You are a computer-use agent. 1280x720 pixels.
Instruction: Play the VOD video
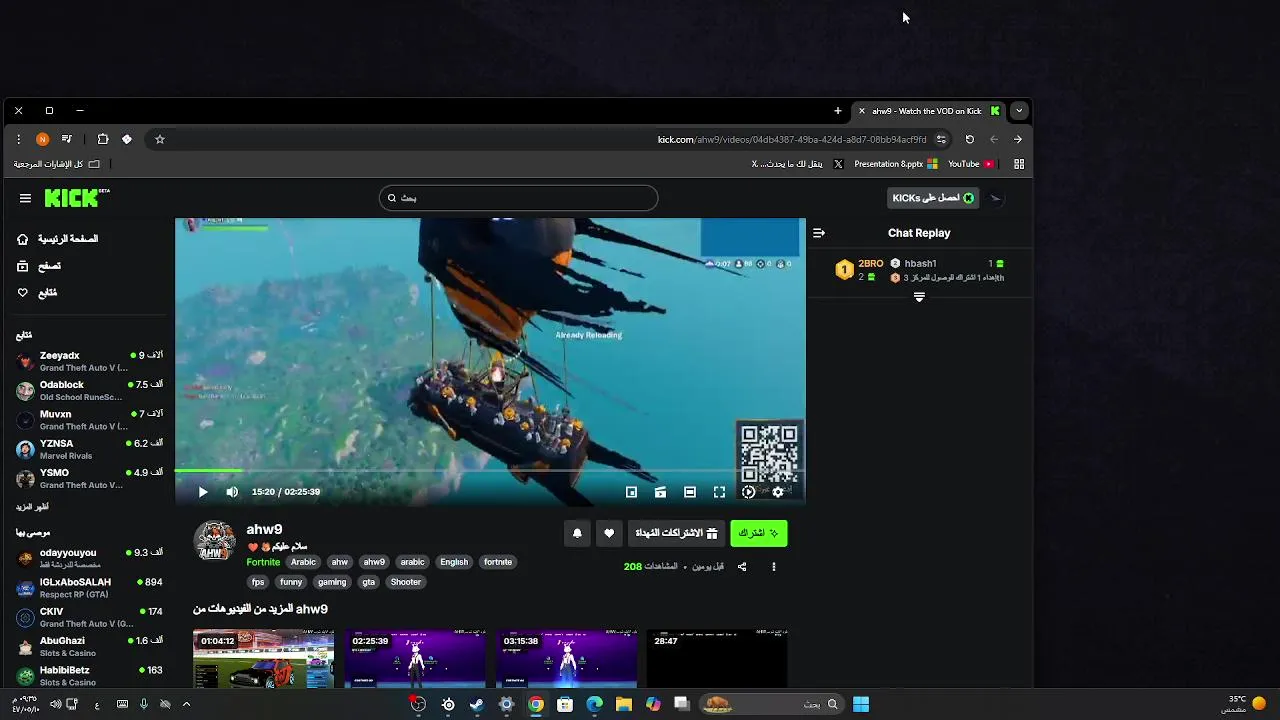tap(203, 492)
